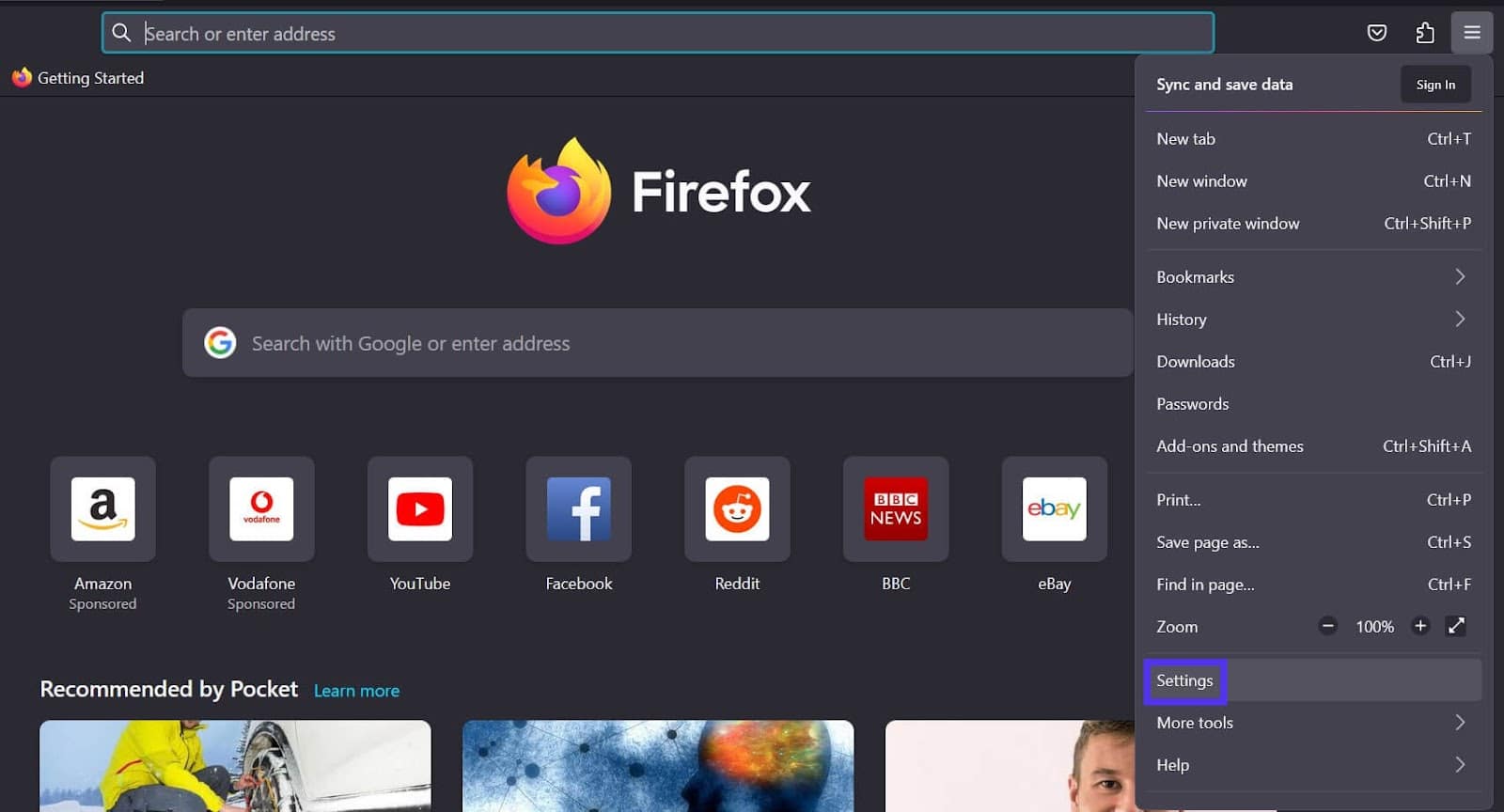Image resolution: width=1504 pixels, height=812 pixels.
Task: Choose New private window
Action: pyautogui.click(x=1313, y=223)
